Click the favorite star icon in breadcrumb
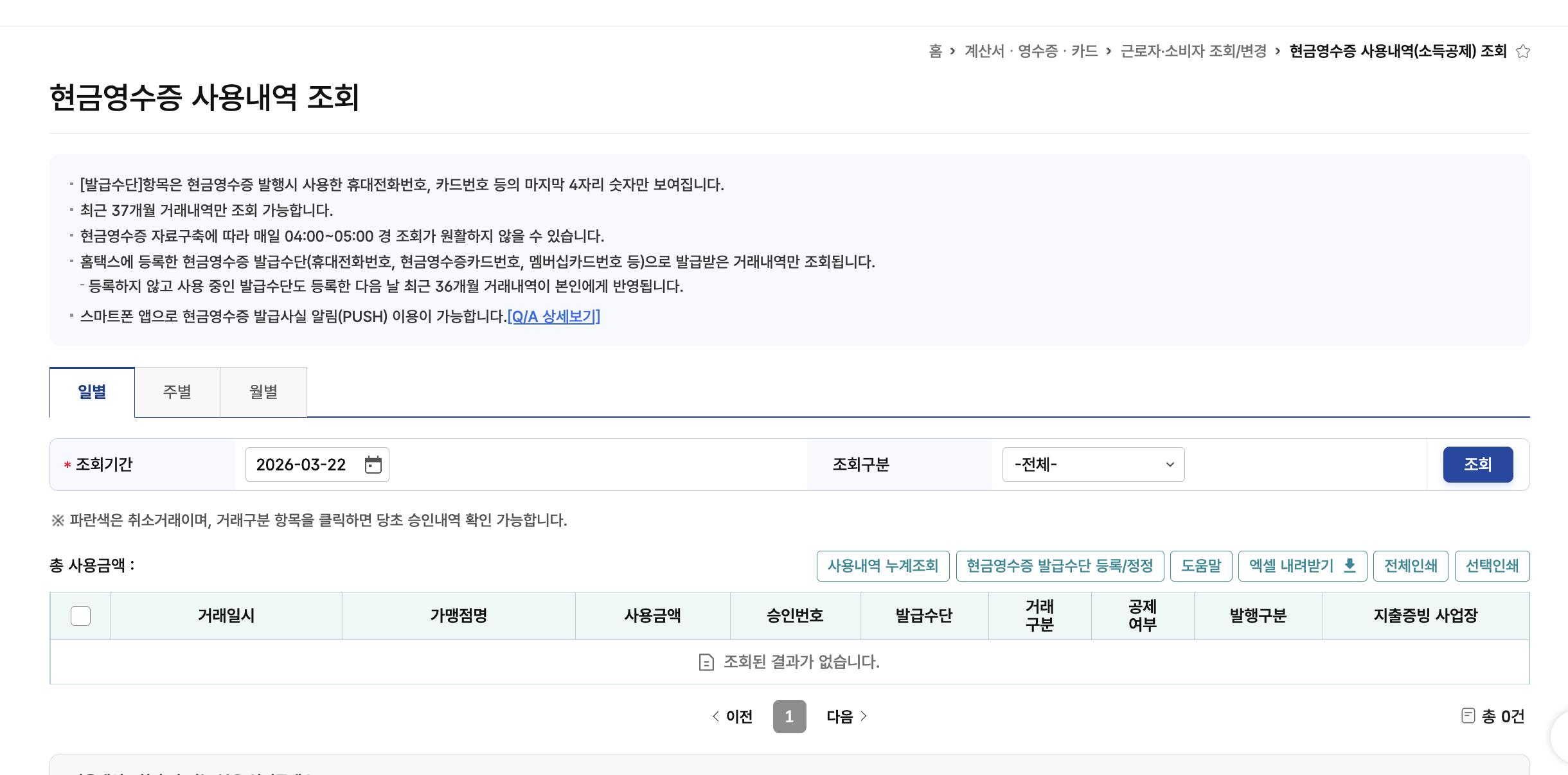This screenshot has height=775, width=1568. 1522,51
